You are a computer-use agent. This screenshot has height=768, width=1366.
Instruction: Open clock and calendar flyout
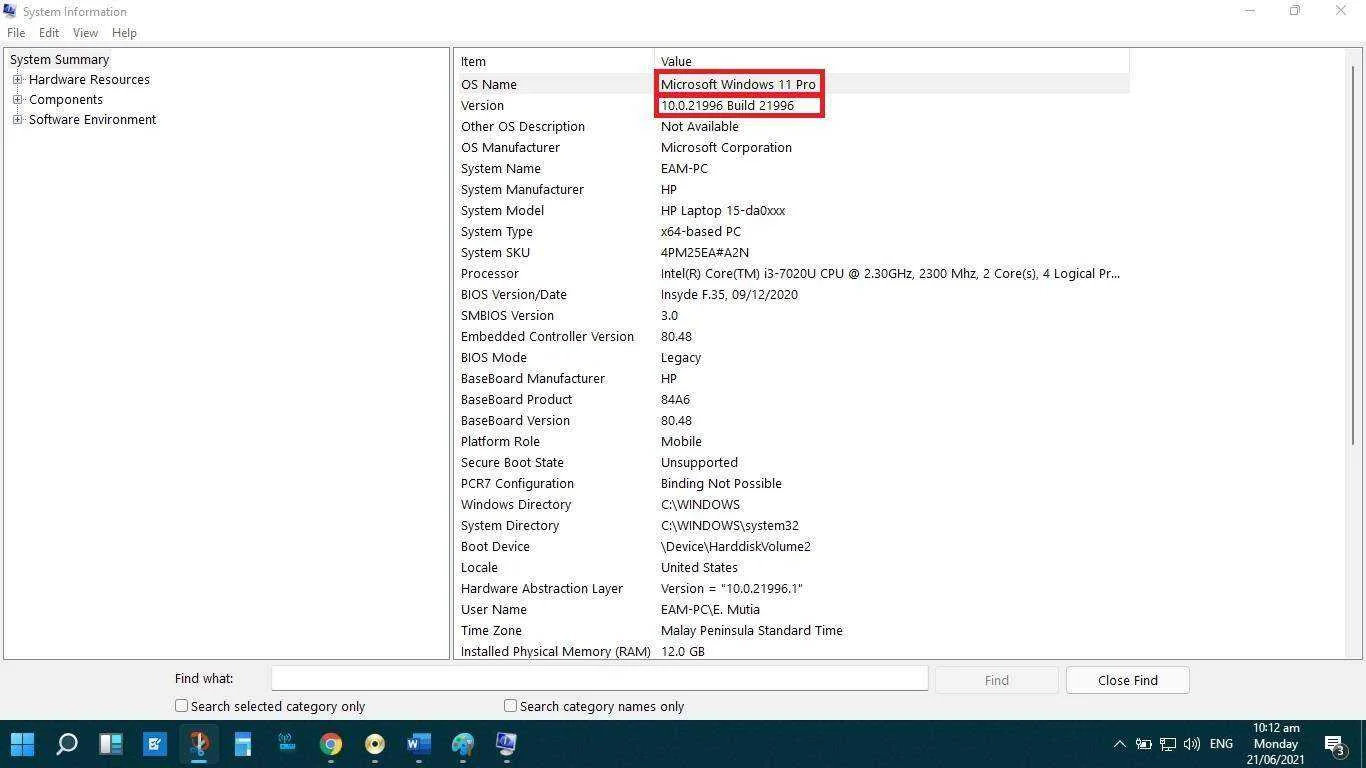[x=1275, y=744]
